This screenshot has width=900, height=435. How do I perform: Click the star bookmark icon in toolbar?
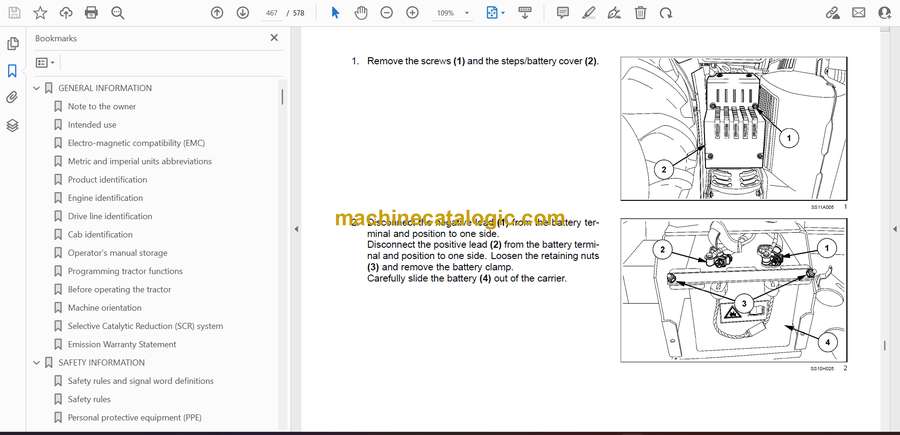click(x=40, y=13)
